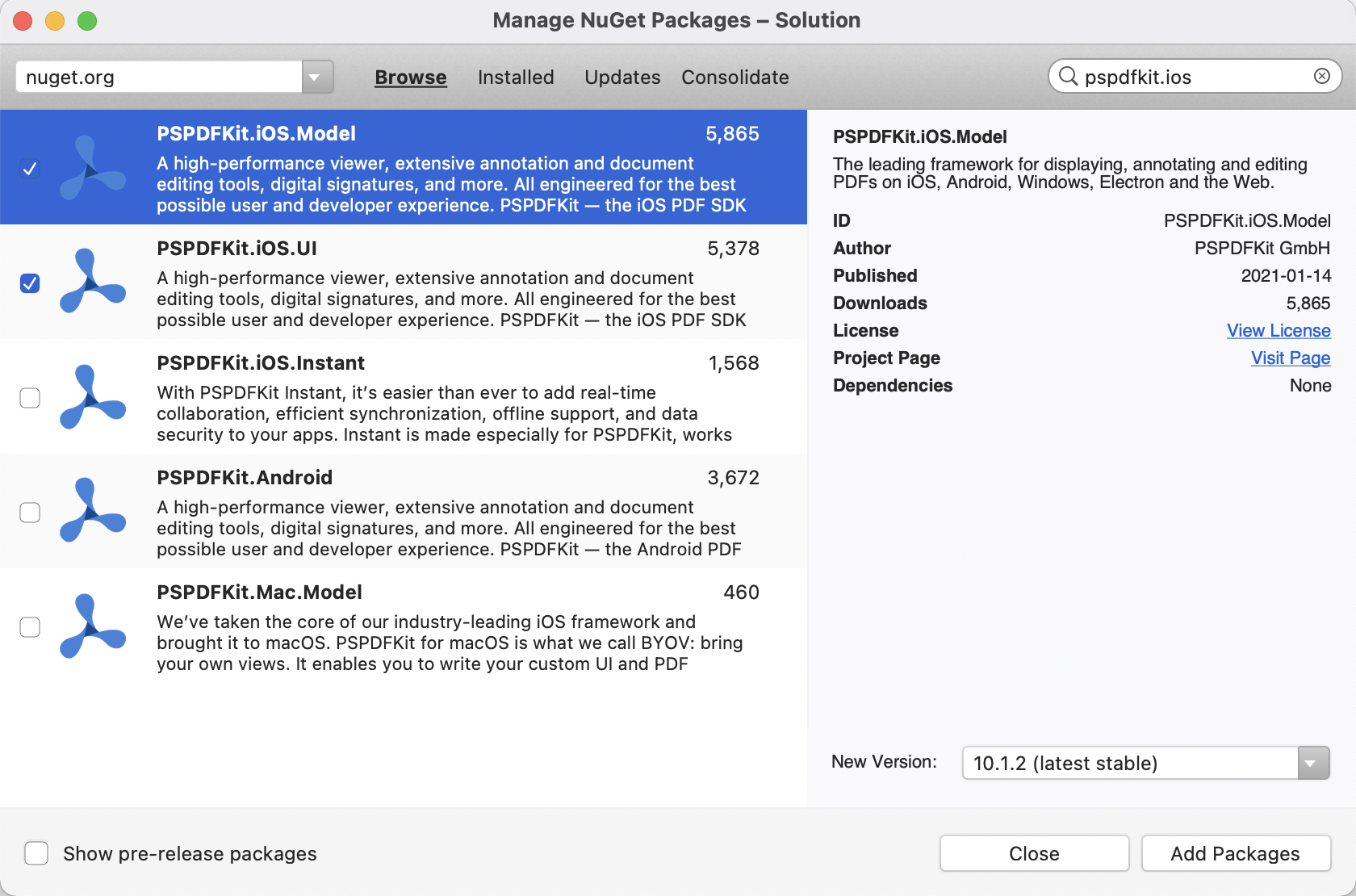Click the Add Packages button
1356x896 pixels.
click(x=1236, y=853)
